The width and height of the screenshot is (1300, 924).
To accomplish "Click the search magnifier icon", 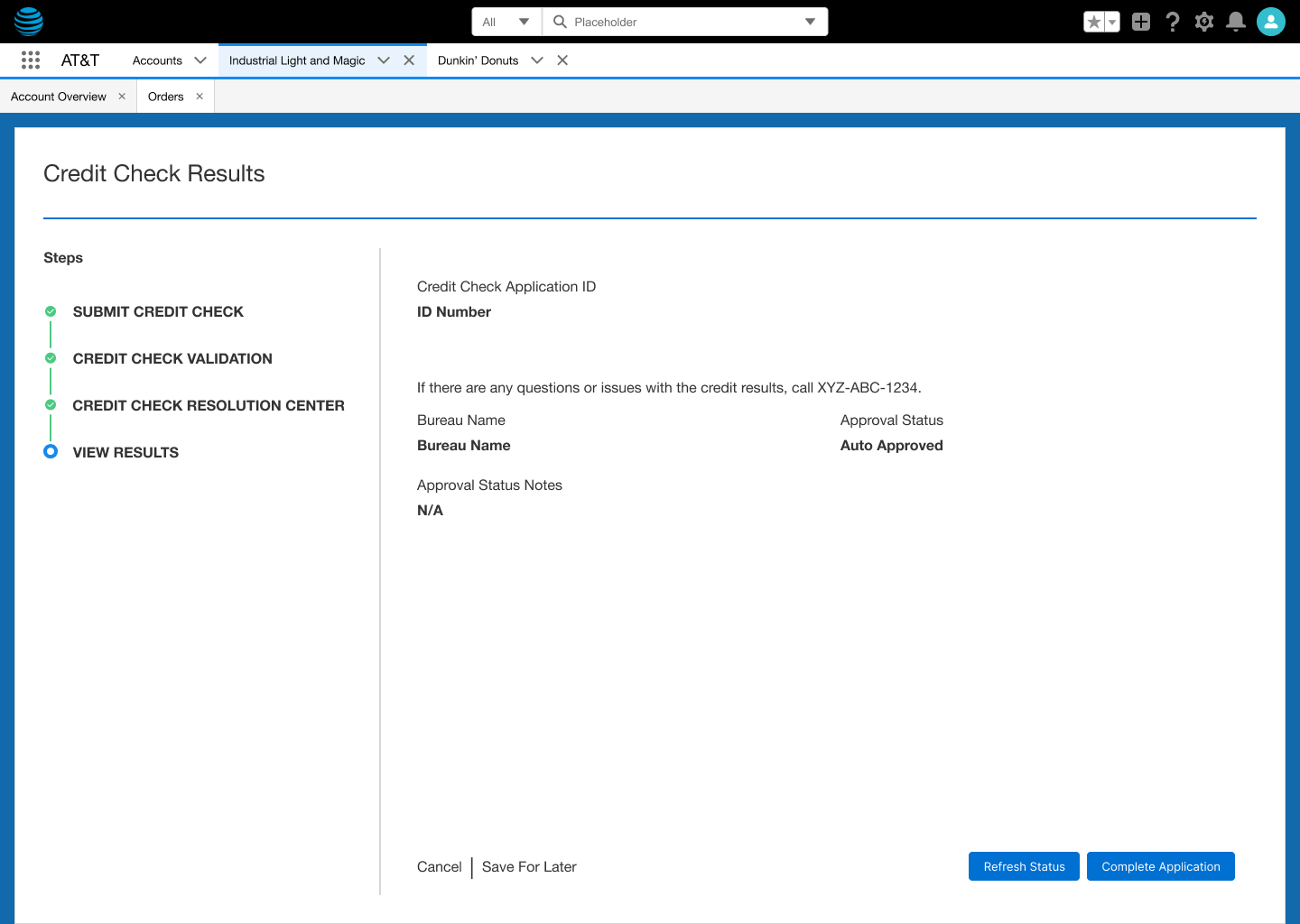I will 558,21.
